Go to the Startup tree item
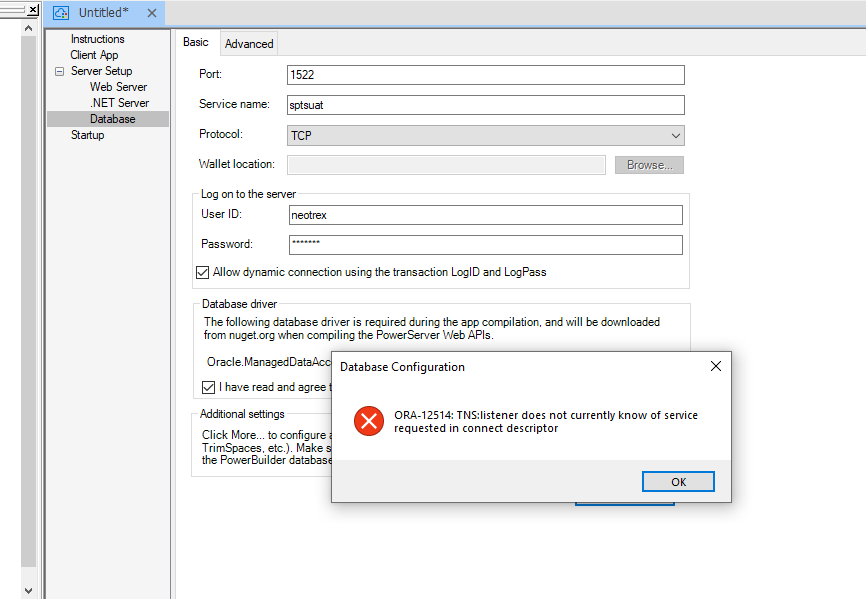The height and width of the screenshot is (599, 866). pyautogui.click(x=87, y=135)
